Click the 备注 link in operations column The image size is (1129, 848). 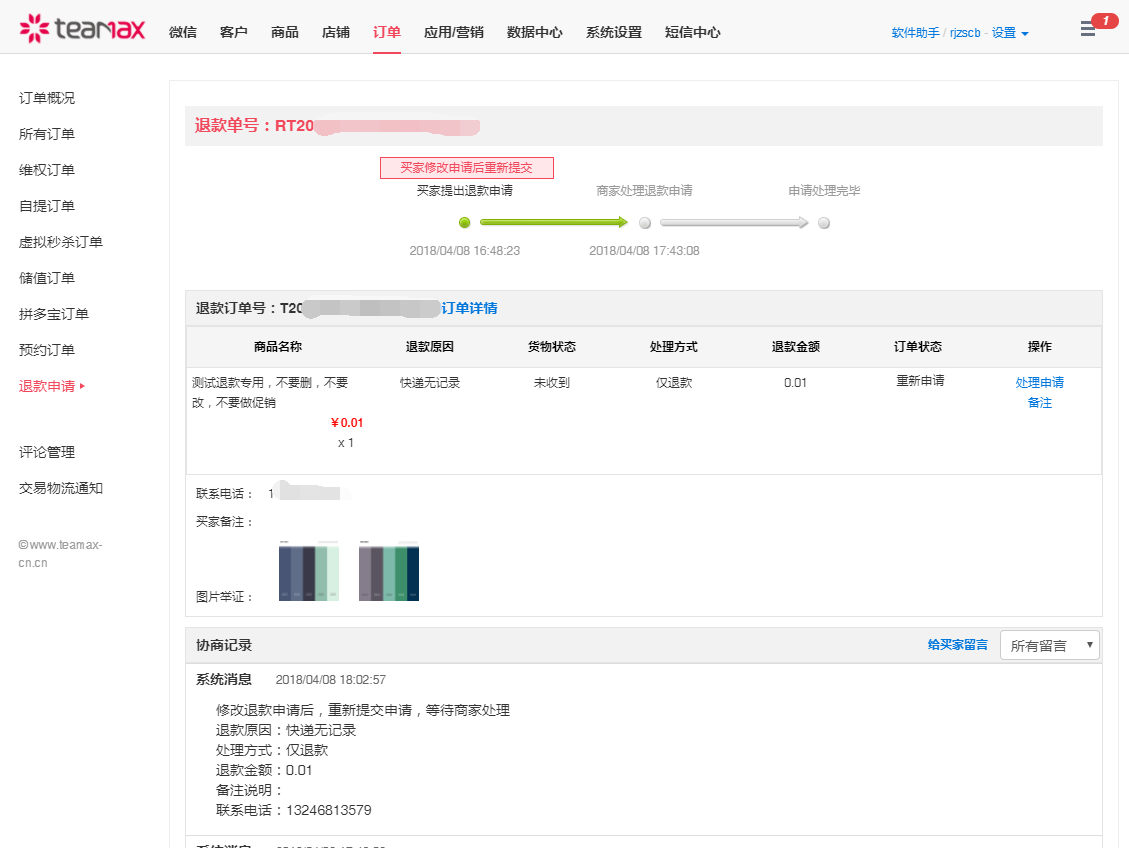pos(1039,402)
